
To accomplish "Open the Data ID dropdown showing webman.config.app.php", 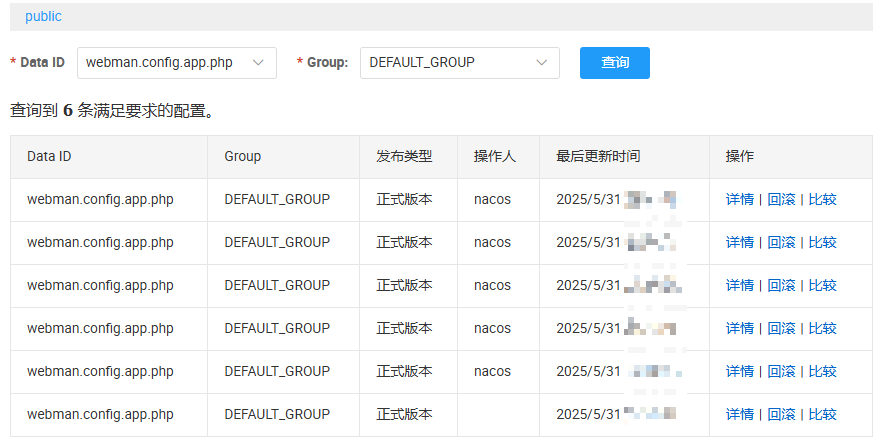I will (x=176, y=63).
